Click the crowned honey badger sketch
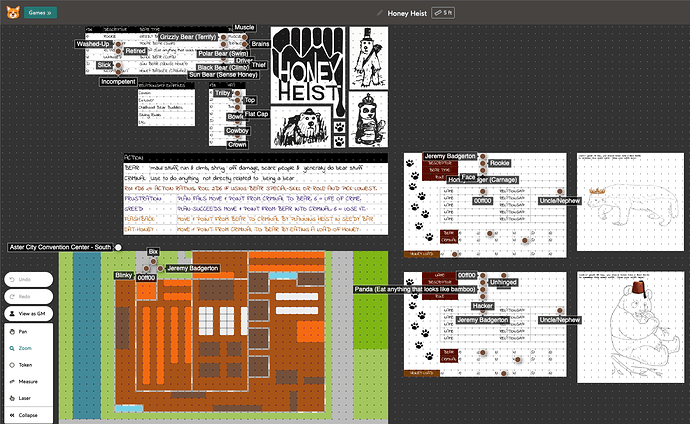The height and width of the screenshot is (424, 690). (630, 202)
